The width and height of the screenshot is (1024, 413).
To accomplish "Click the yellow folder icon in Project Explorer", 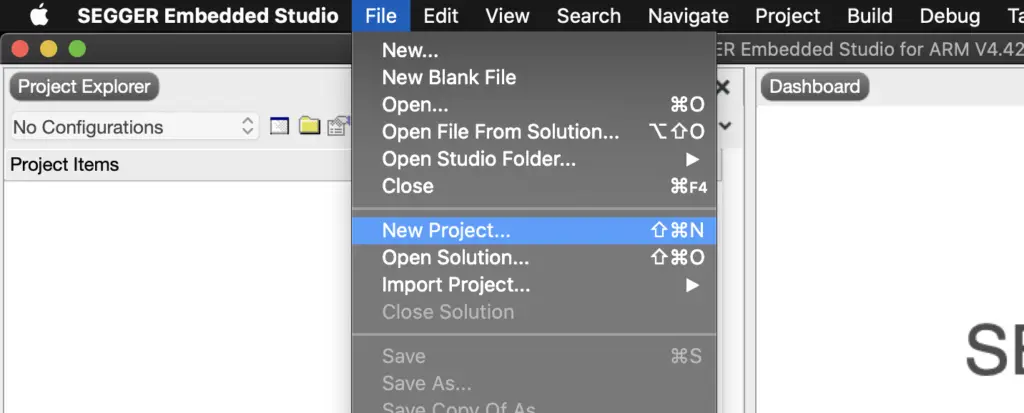I will 310,125.
